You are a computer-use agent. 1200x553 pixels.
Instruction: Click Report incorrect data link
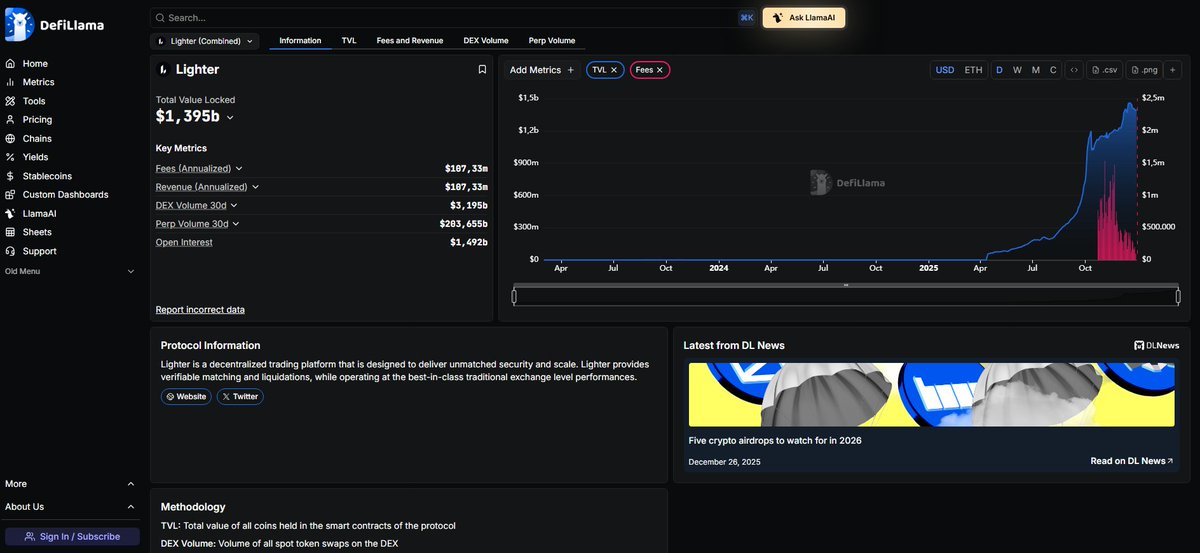click(x=200, y=310)
